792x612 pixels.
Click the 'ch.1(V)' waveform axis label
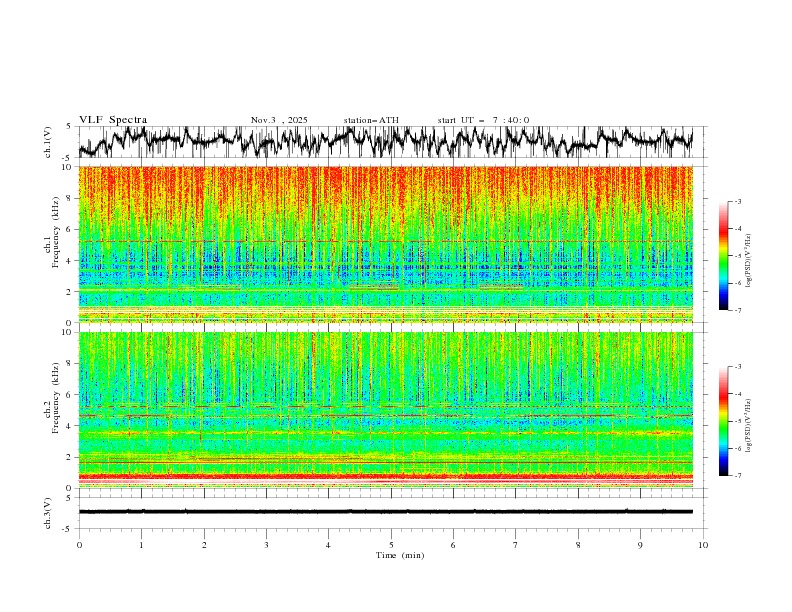48,142
